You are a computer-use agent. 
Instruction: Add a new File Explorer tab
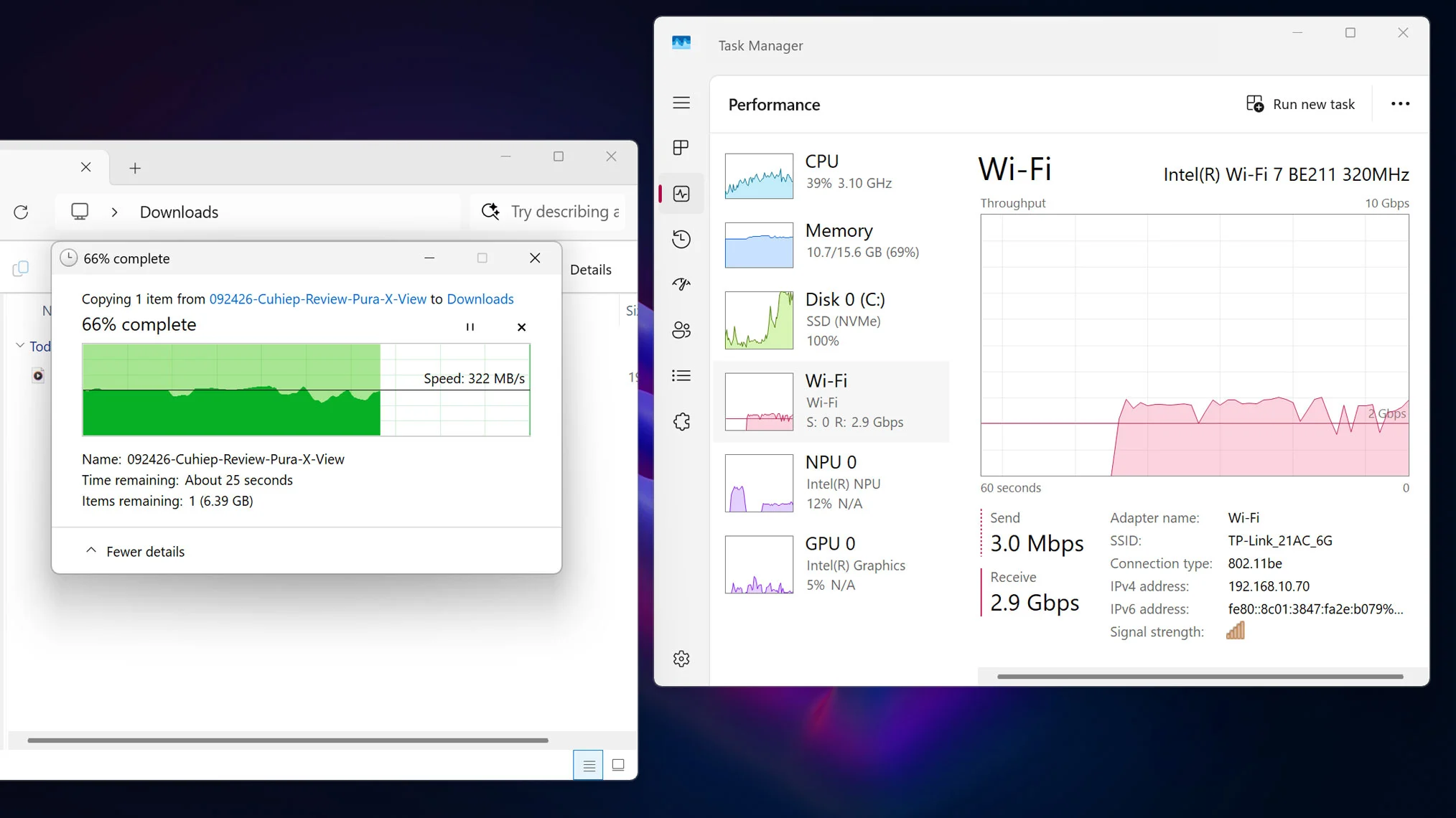135,168
